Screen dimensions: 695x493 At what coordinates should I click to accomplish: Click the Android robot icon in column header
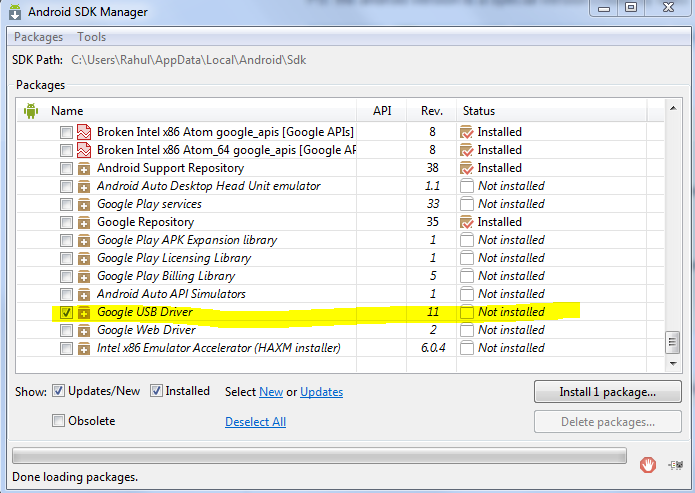31,111
